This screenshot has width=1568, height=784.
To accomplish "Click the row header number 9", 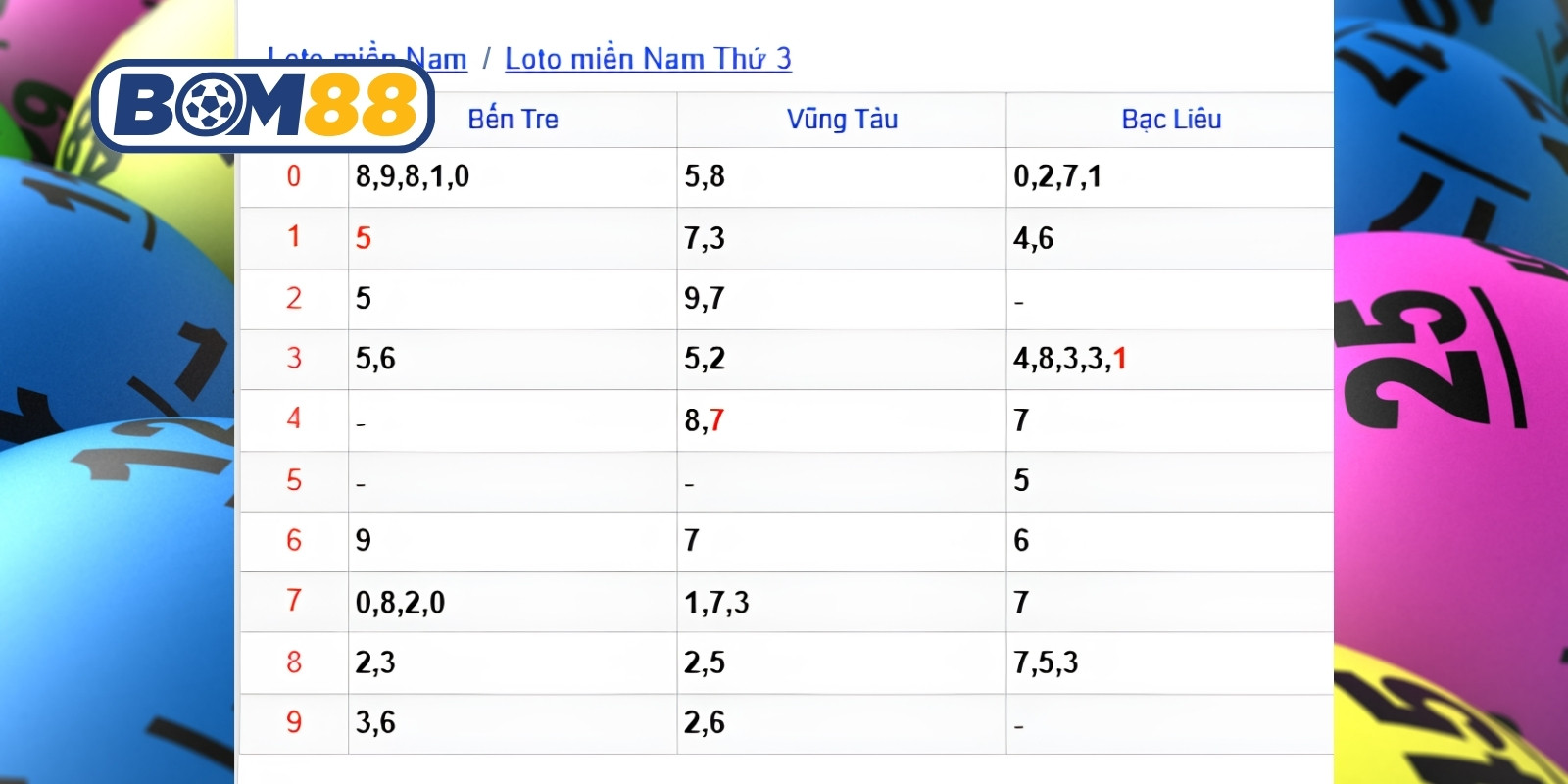I will (293, 722).
